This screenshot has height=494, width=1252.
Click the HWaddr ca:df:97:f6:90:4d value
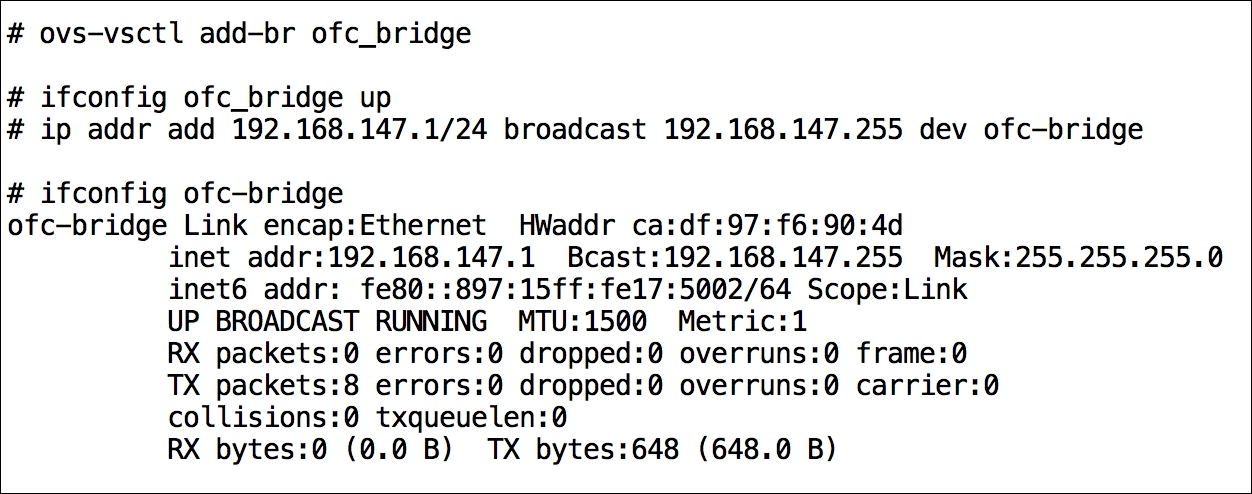[711, 226]
